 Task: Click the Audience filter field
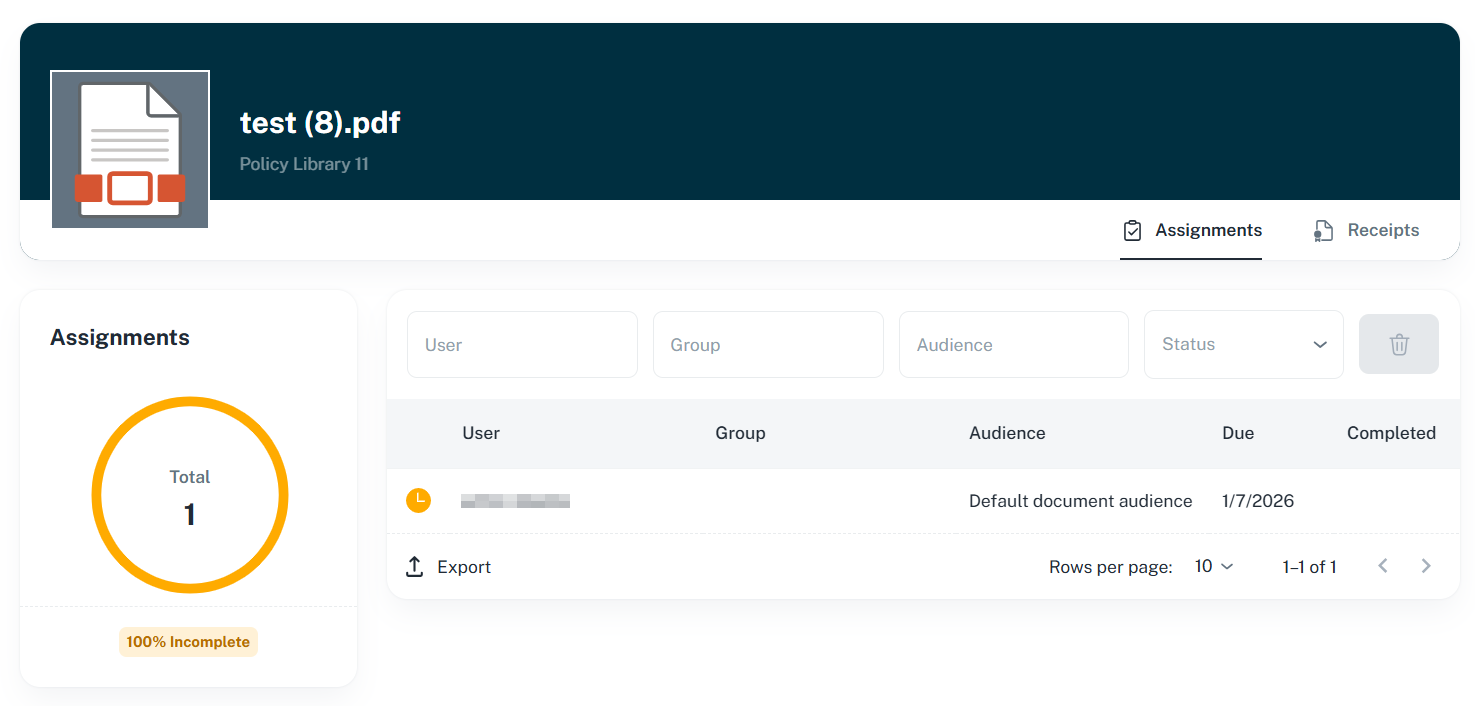[1013, 345]
